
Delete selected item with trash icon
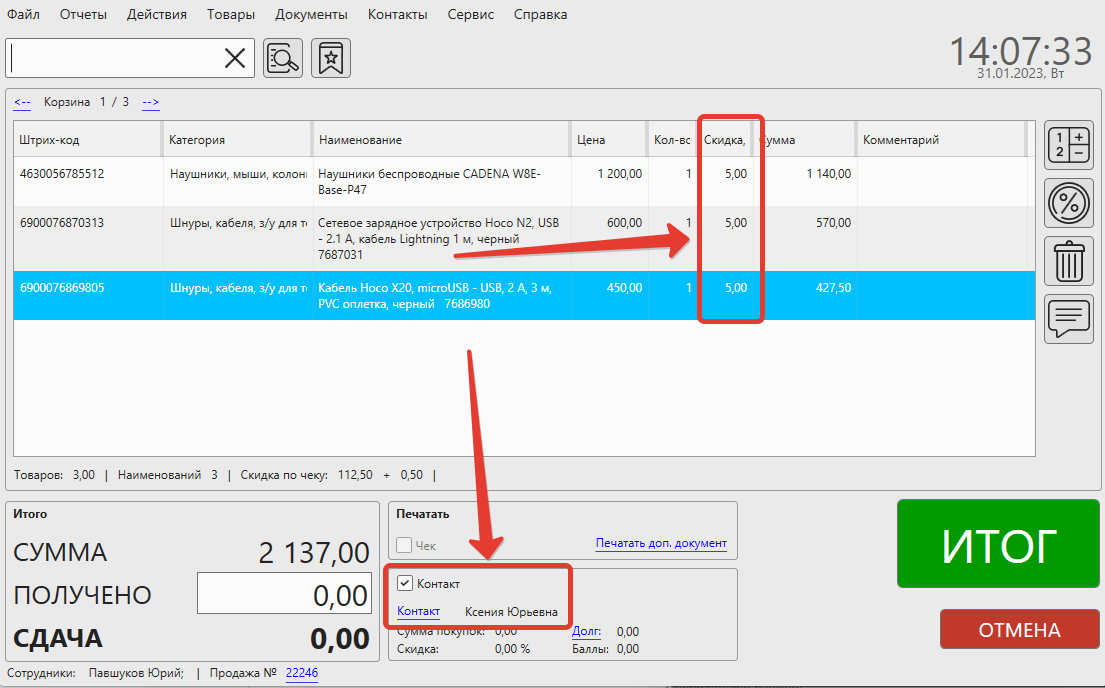[x=1068, y=262]
